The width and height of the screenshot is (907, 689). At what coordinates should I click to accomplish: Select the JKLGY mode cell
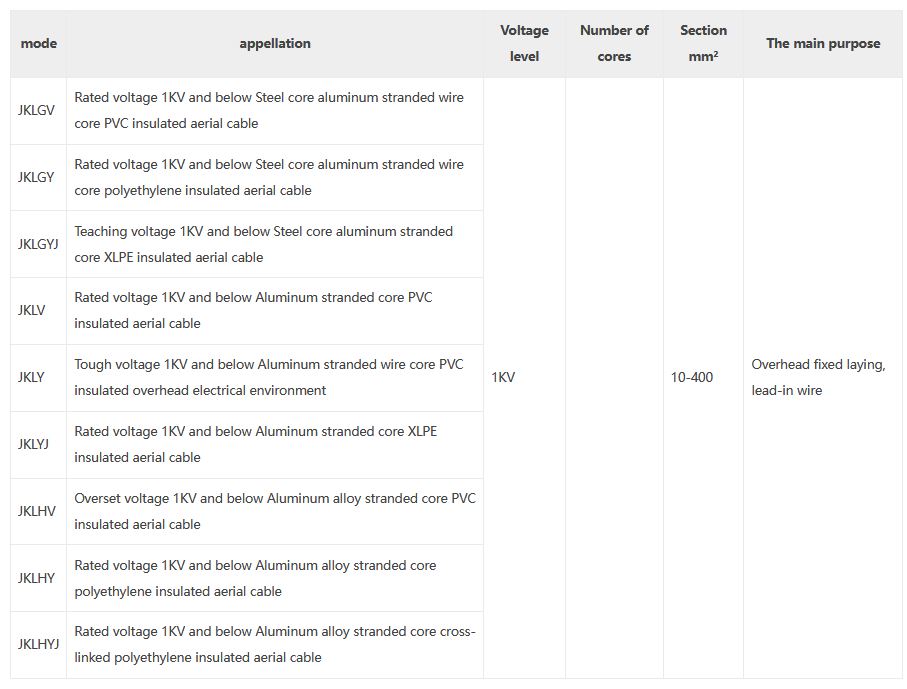click(36, 178)
